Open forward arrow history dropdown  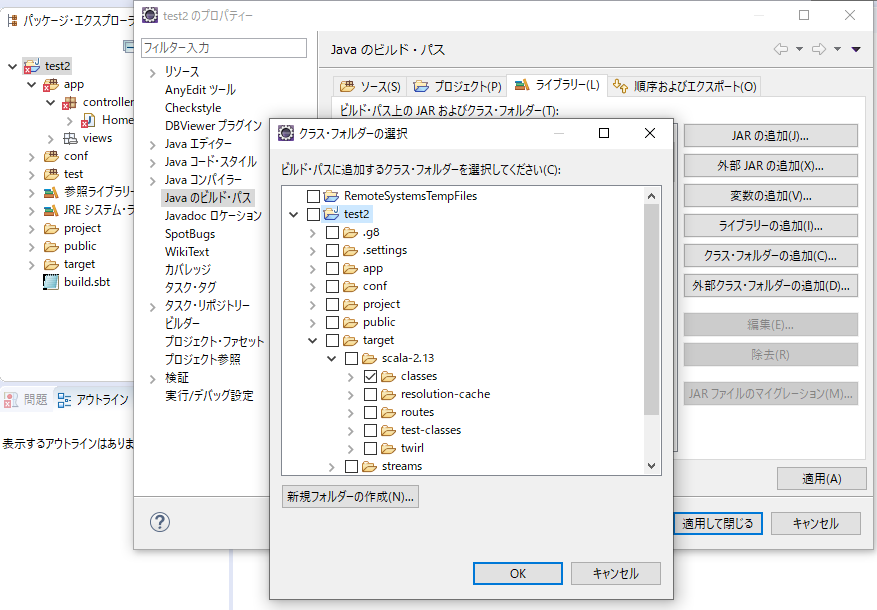click(837, 49)
